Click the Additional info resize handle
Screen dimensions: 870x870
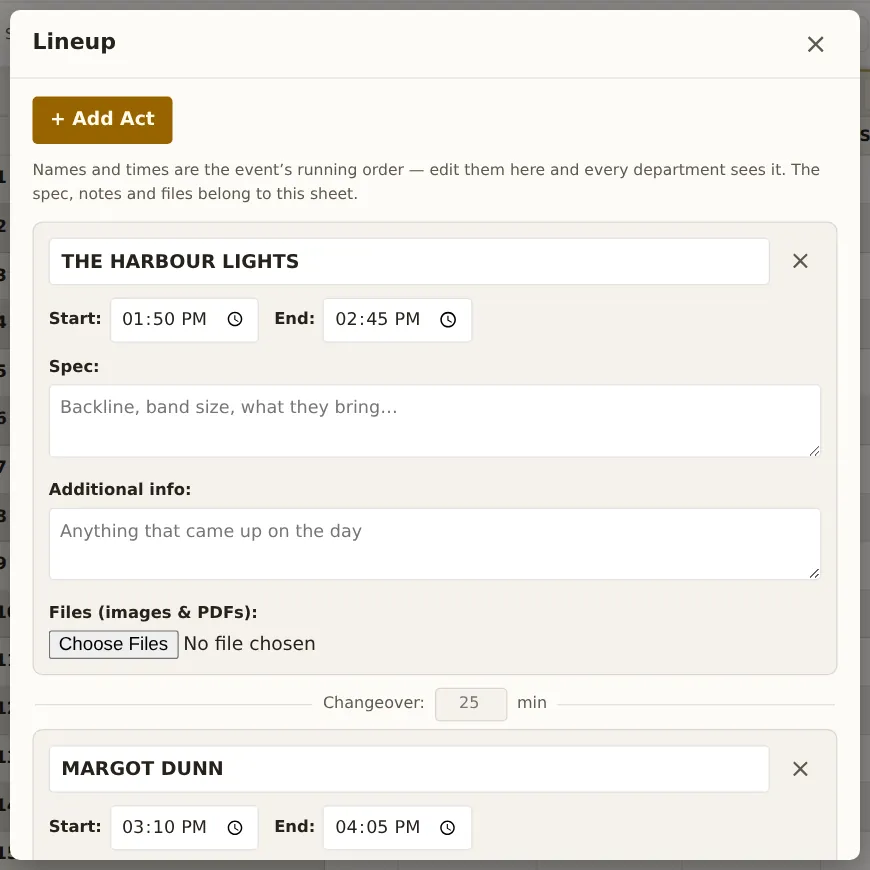click(814, 574)
